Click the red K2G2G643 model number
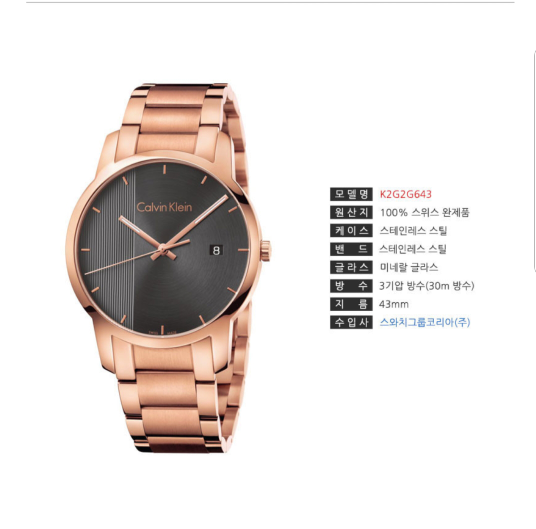The image size is (536, 529). click(x=406, y=194)
